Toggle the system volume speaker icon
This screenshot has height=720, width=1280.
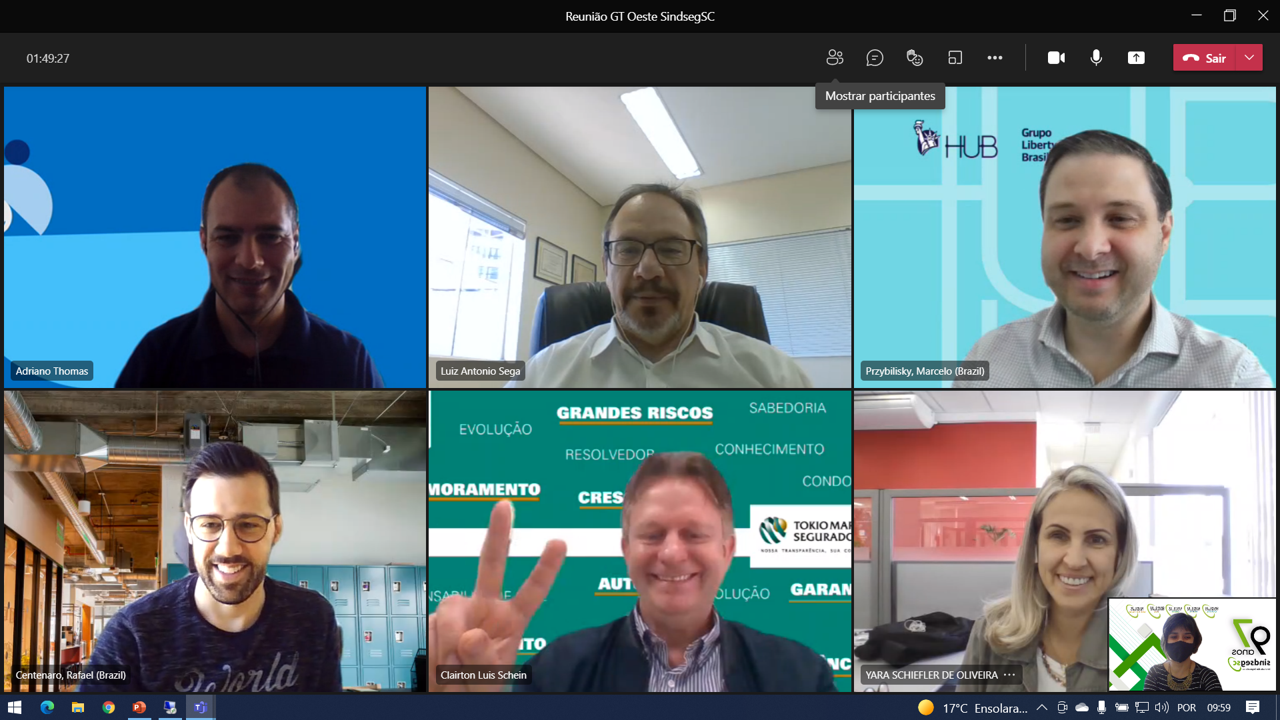click(1161, 708)
